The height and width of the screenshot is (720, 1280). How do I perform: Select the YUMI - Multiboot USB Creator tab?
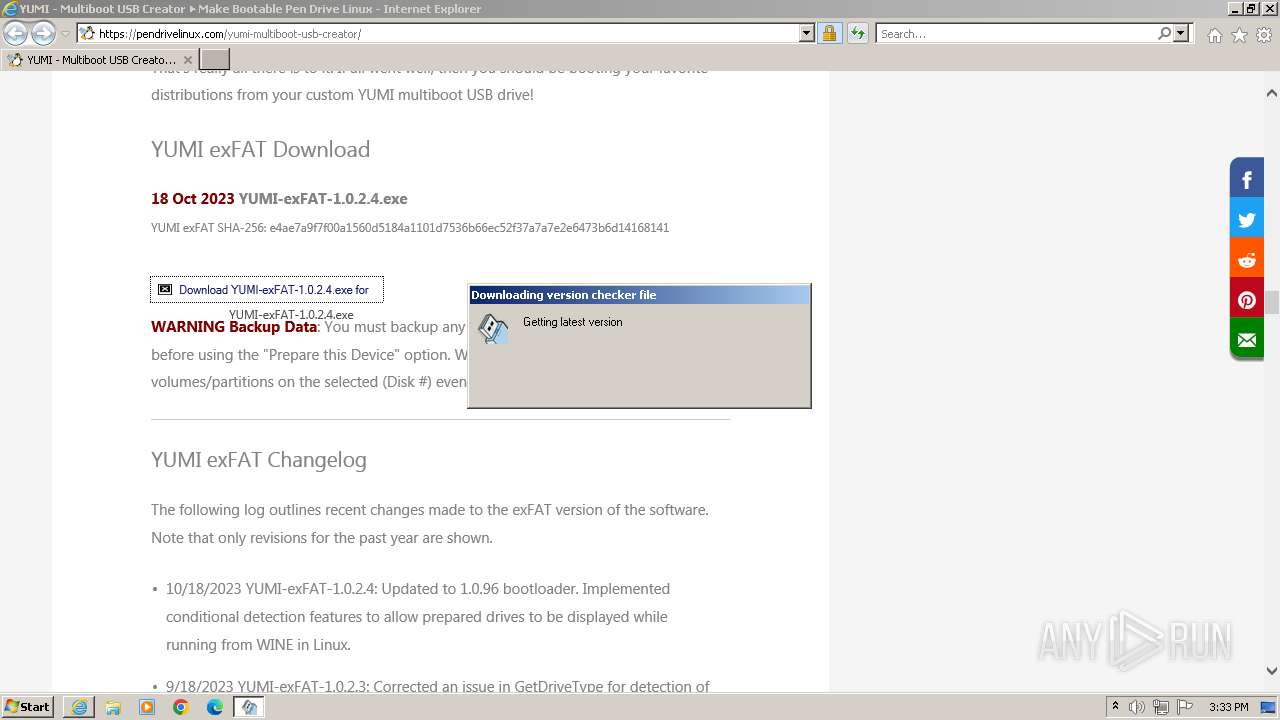[100, 60]
